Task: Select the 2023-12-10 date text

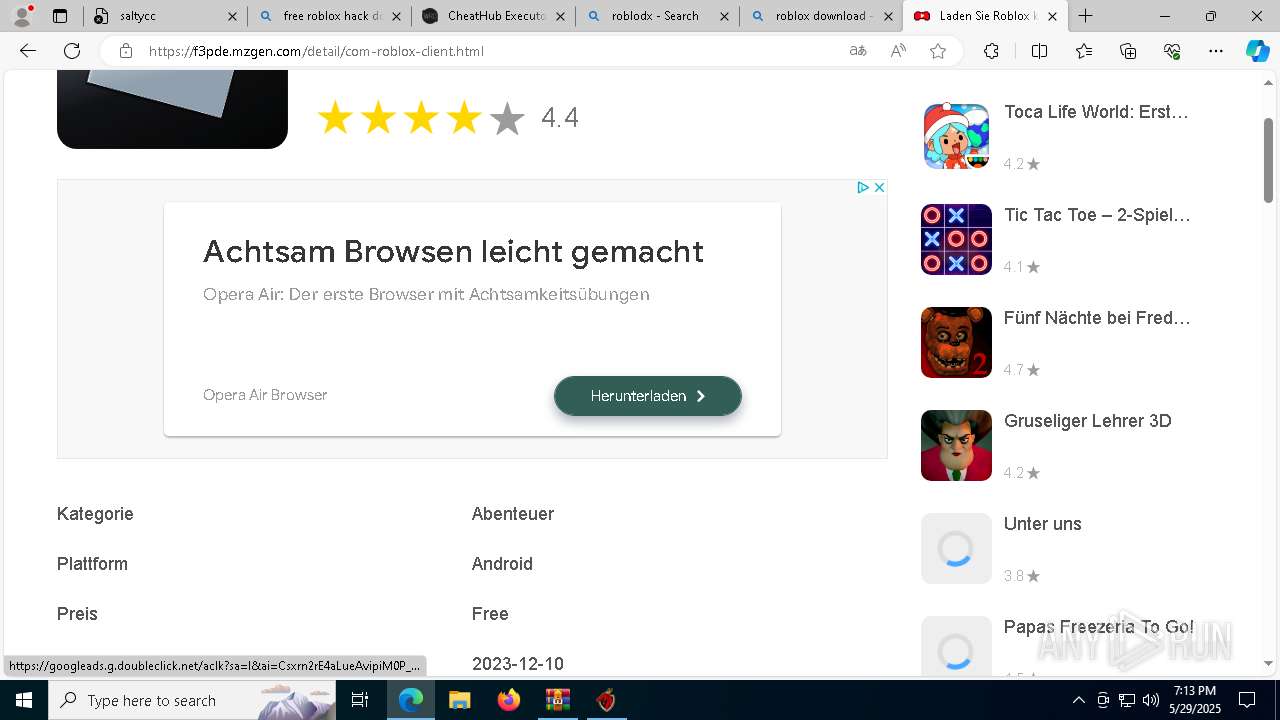Action: coord(517,664)
